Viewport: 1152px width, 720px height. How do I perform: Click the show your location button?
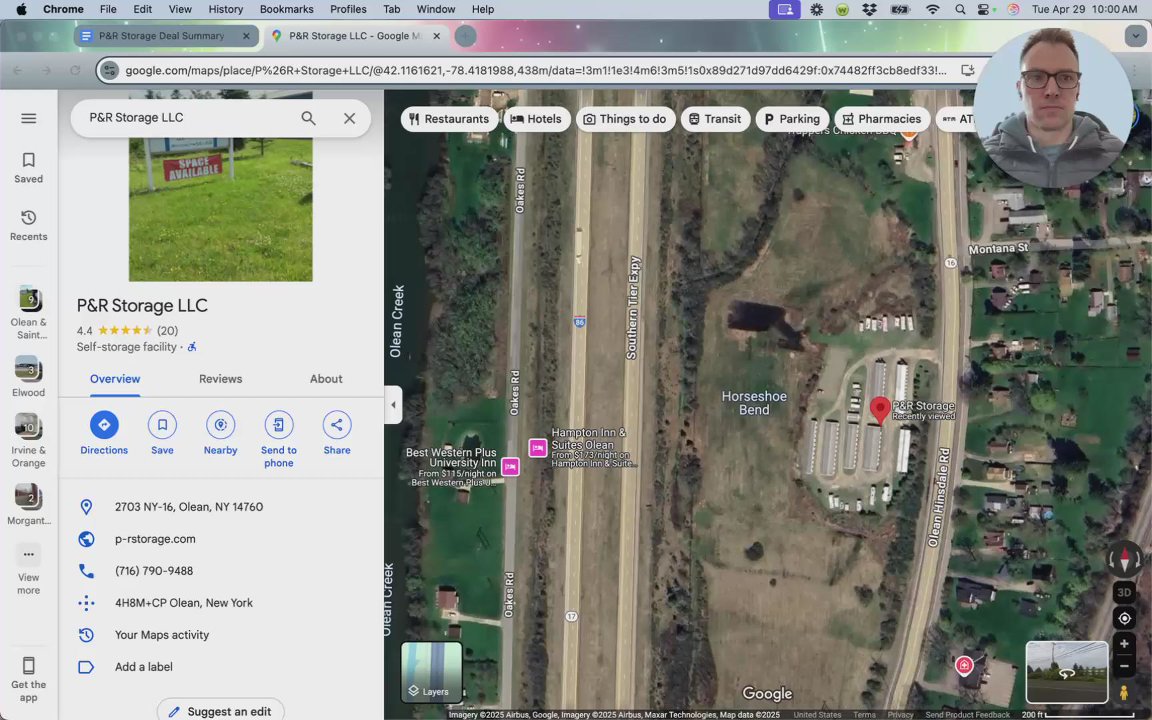pyautogui.click(x=1124, y=619)
